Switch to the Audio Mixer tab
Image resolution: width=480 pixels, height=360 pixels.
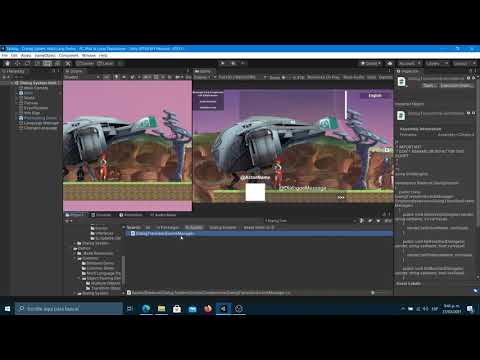click(x=163, y=215)
